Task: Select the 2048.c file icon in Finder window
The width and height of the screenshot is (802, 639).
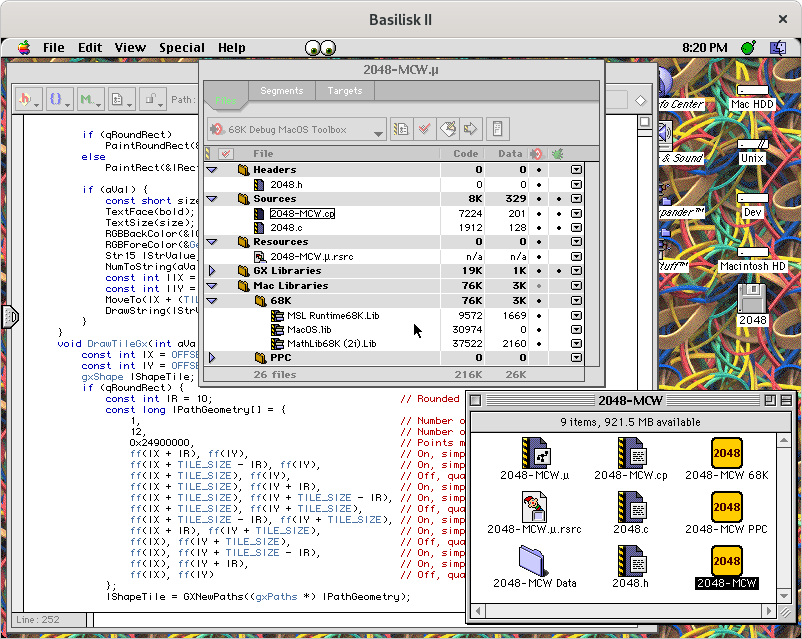Action: 631,506
